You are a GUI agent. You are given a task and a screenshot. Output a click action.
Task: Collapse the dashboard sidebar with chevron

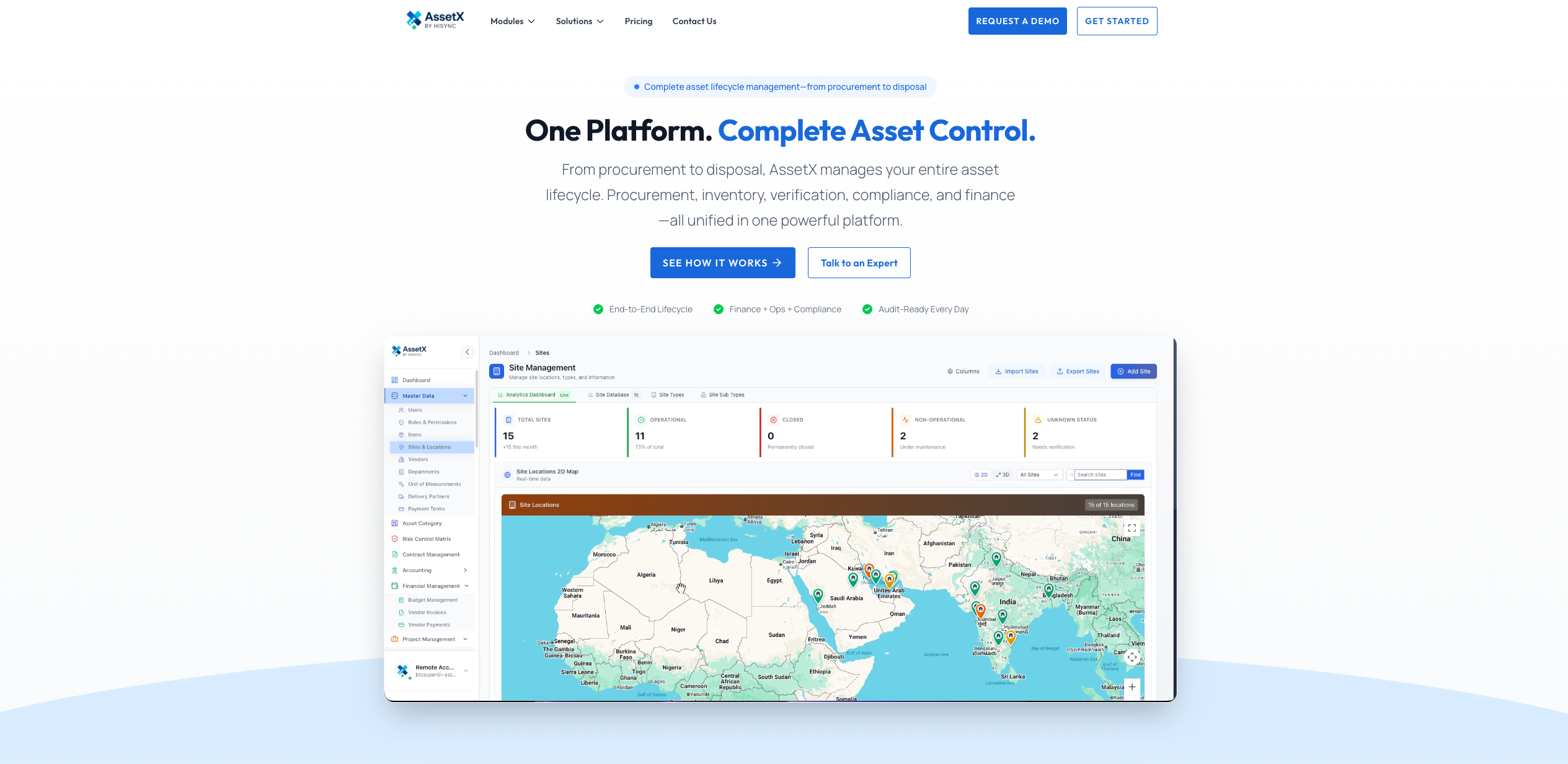pyautogui.click(x=467, y=352)
